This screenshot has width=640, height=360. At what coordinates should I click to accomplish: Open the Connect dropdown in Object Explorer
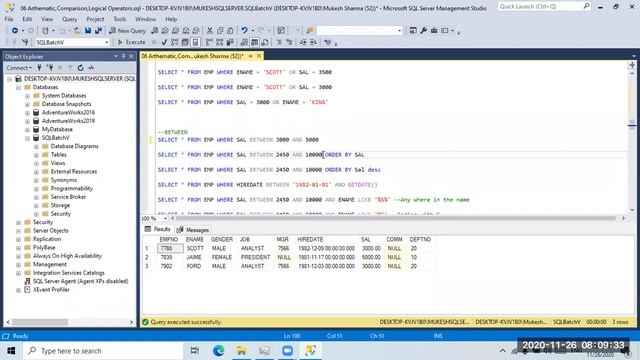pos(19,68)
